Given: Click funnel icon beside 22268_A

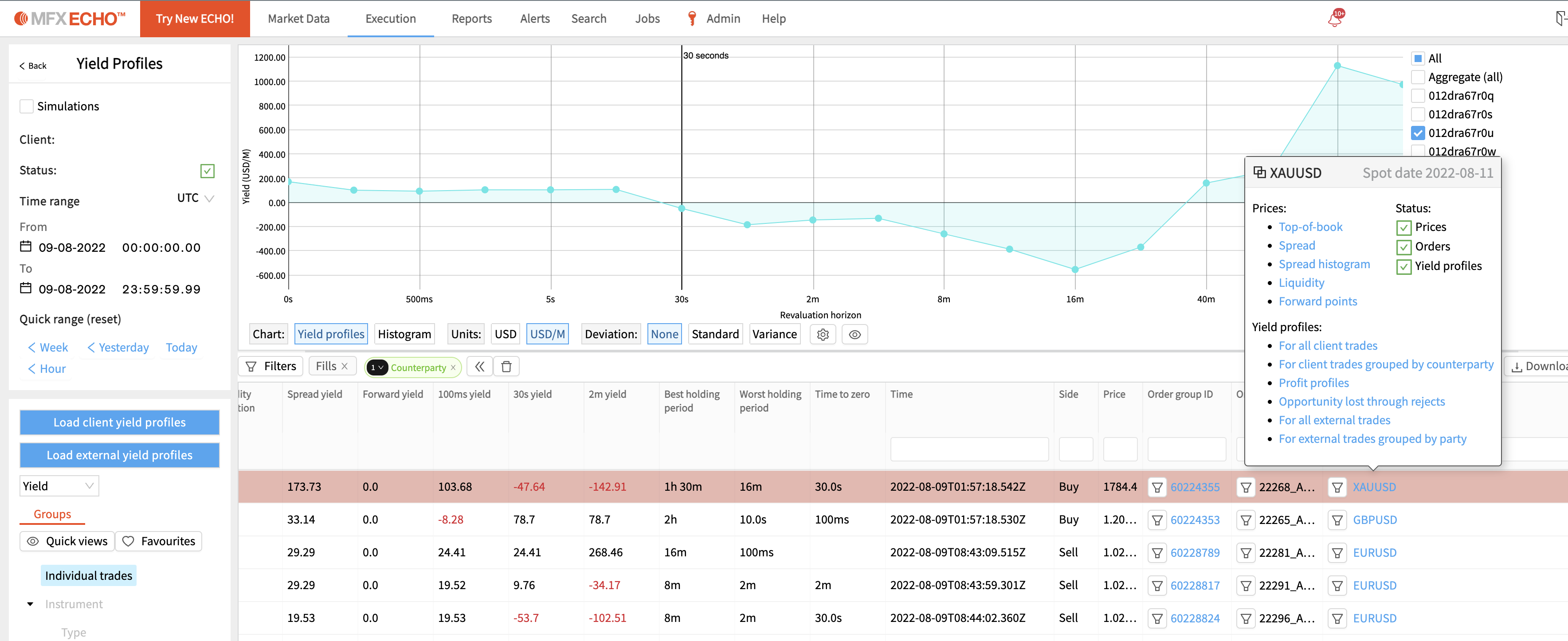Looking at the screenshot, I should 1246,487.
